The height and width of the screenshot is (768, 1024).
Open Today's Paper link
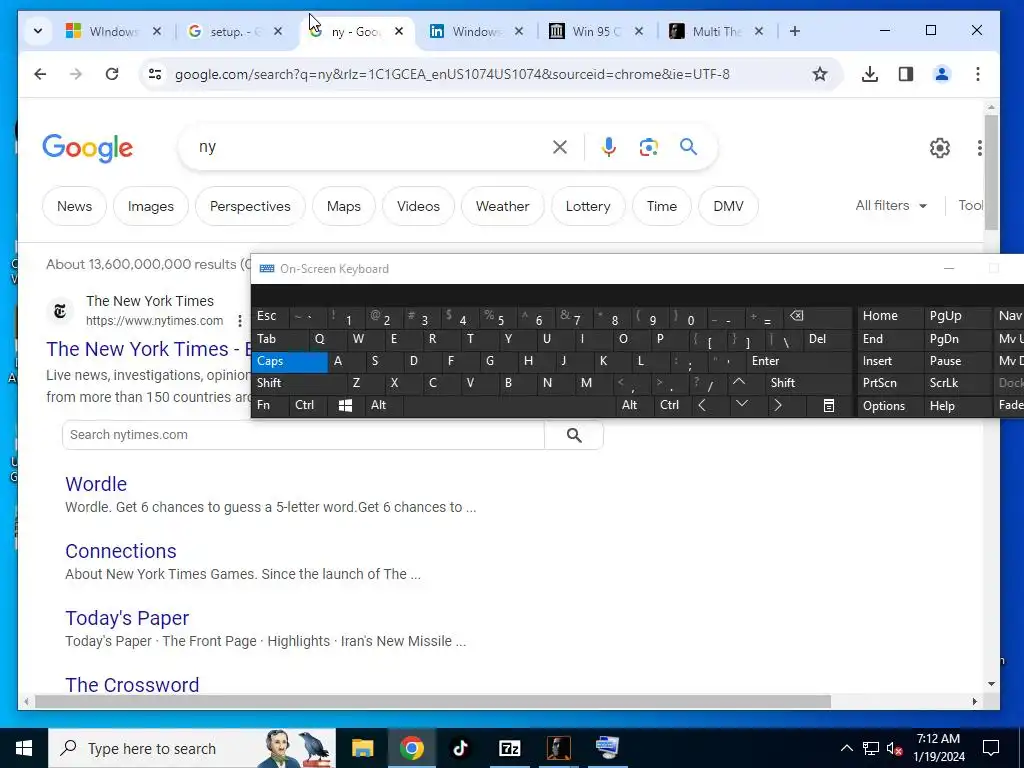(127, 618)
